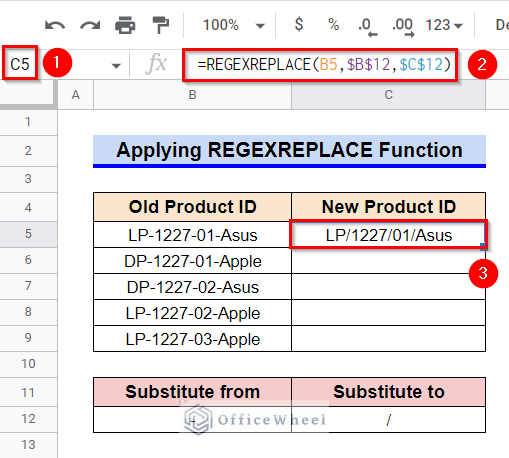Select row 7 header
This screenshot has width=509, height=458.
[28, 286]
